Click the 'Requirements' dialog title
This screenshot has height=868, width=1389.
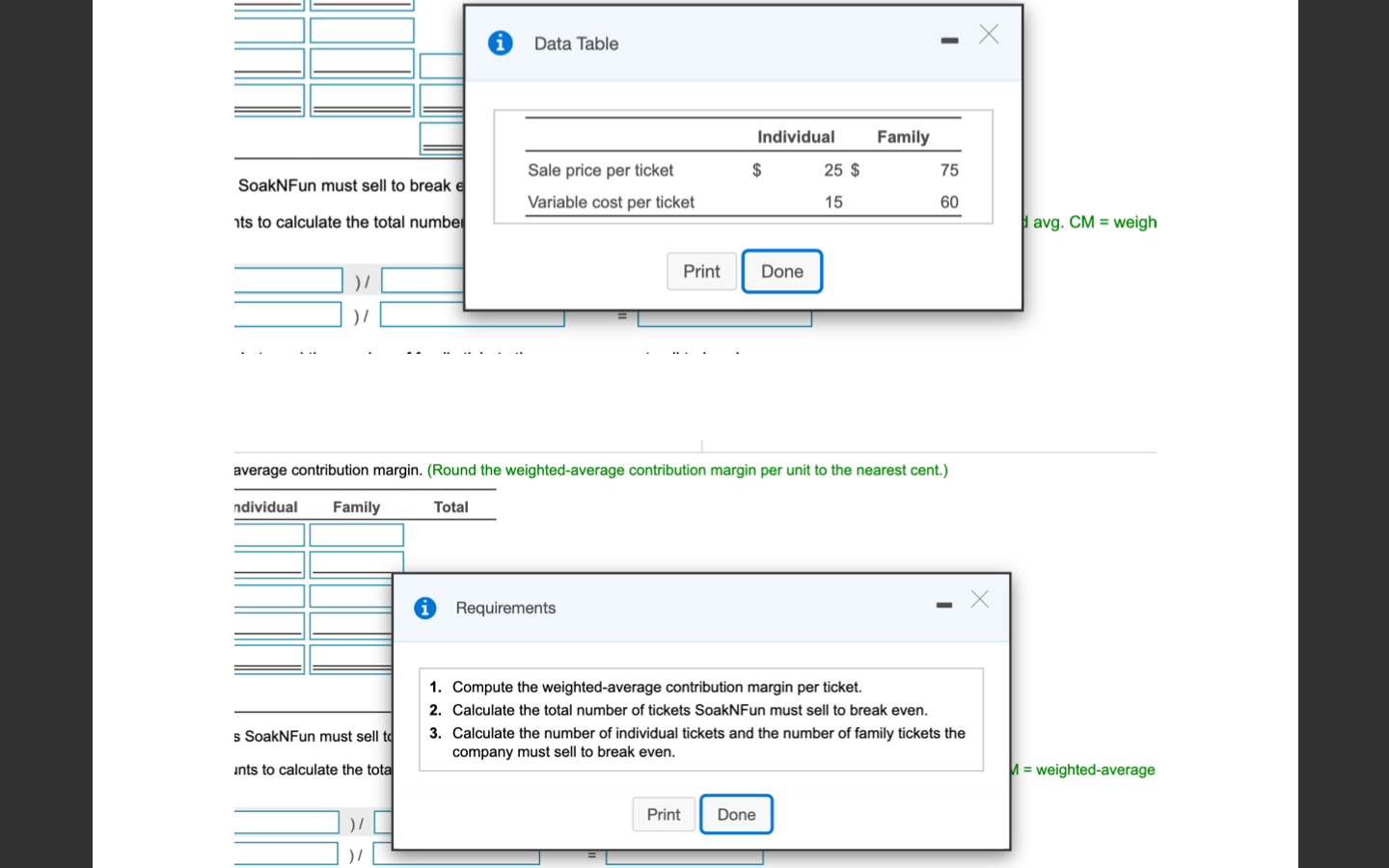pyautogui.click(x=505, y=608)
